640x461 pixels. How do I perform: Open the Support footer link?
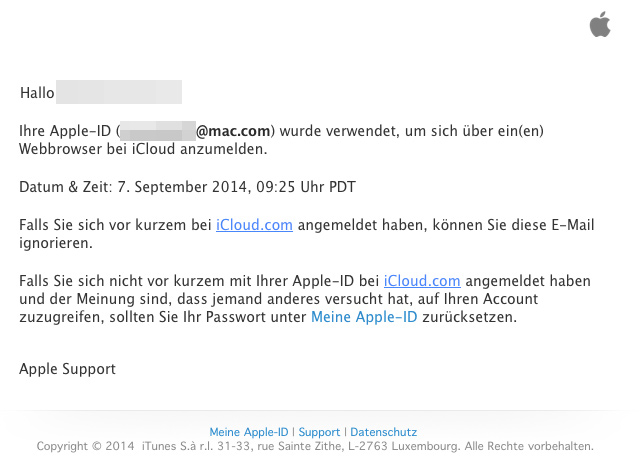coord(319,432)
